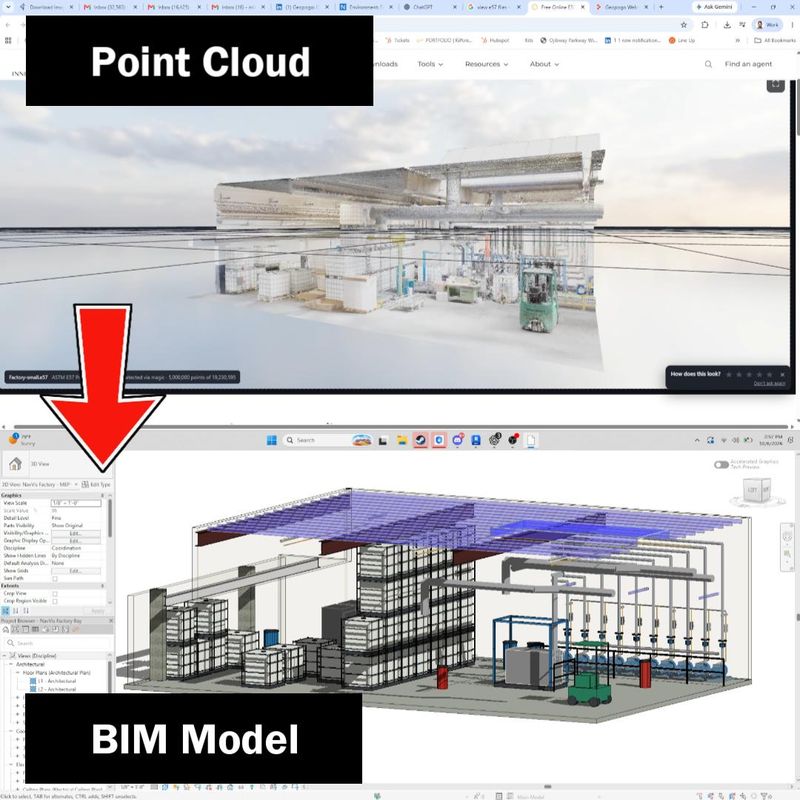This screenshot has width=800, height=800.
Task: Click Edit for Show Grids
Action: 76,571
